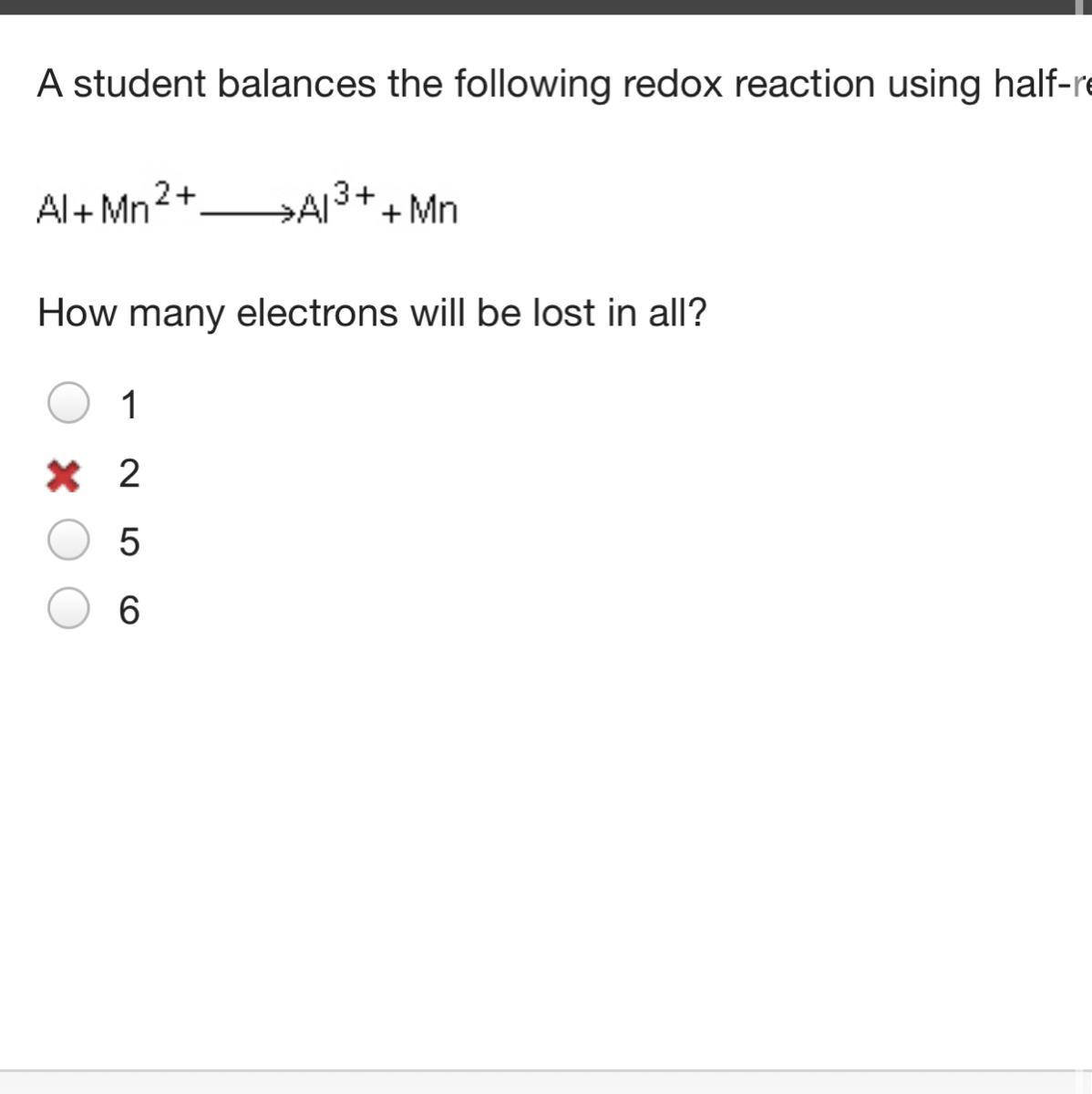Select the radio button for answer 5
The height and width of the screenshot is (1094, 1092).
[x=68, y=540]
